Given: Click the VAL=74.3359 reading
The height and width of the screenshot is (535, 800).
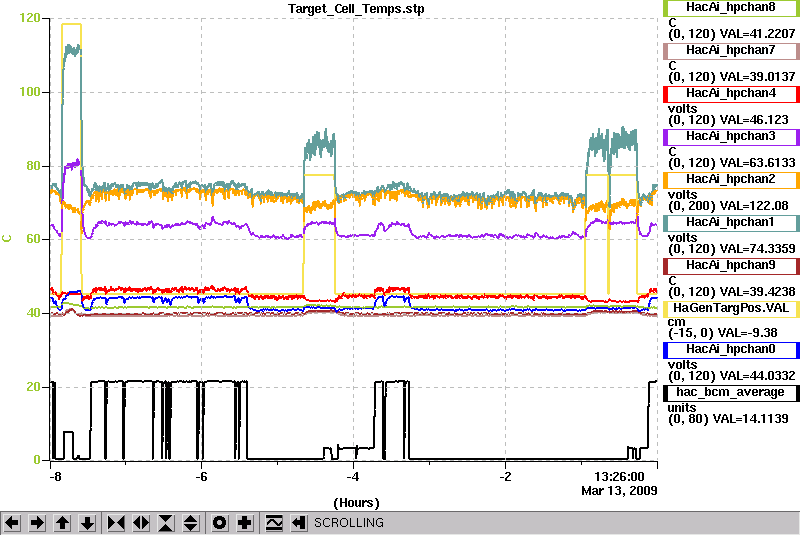Looking at the screenshot, I should coord(757,249).
